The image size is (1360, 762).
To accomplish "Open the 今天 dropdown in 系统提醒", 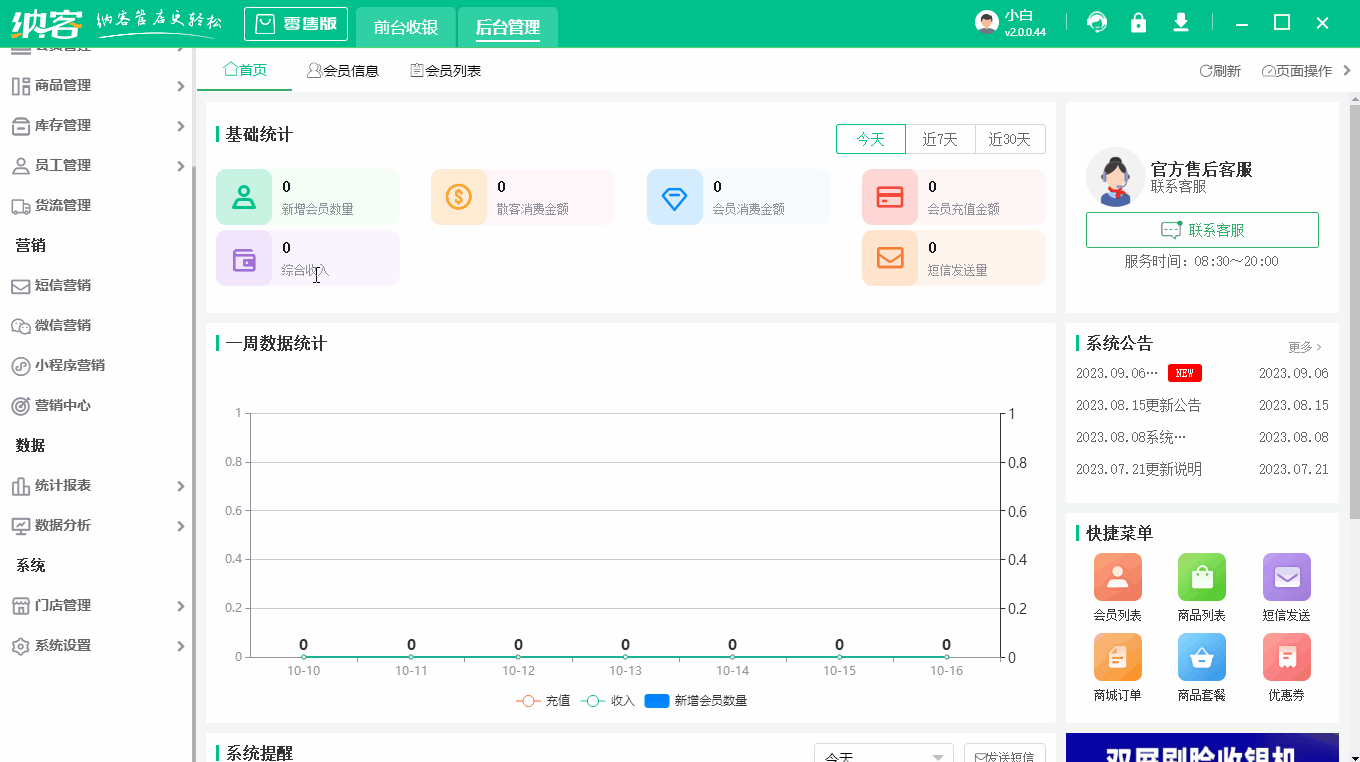I will click(x=882, y=757).
